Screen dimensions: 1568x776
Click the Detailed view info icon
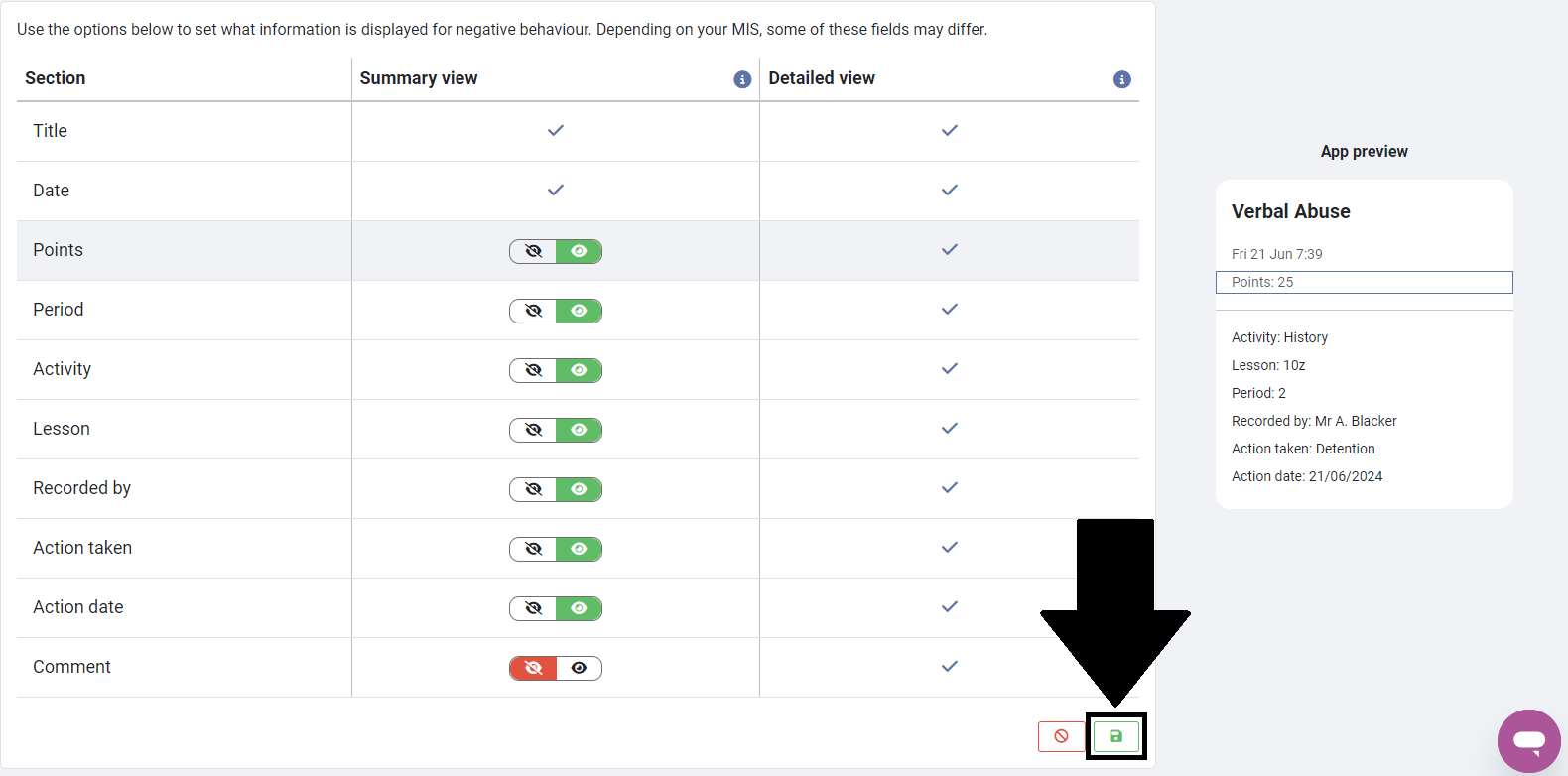point(1122,79)
